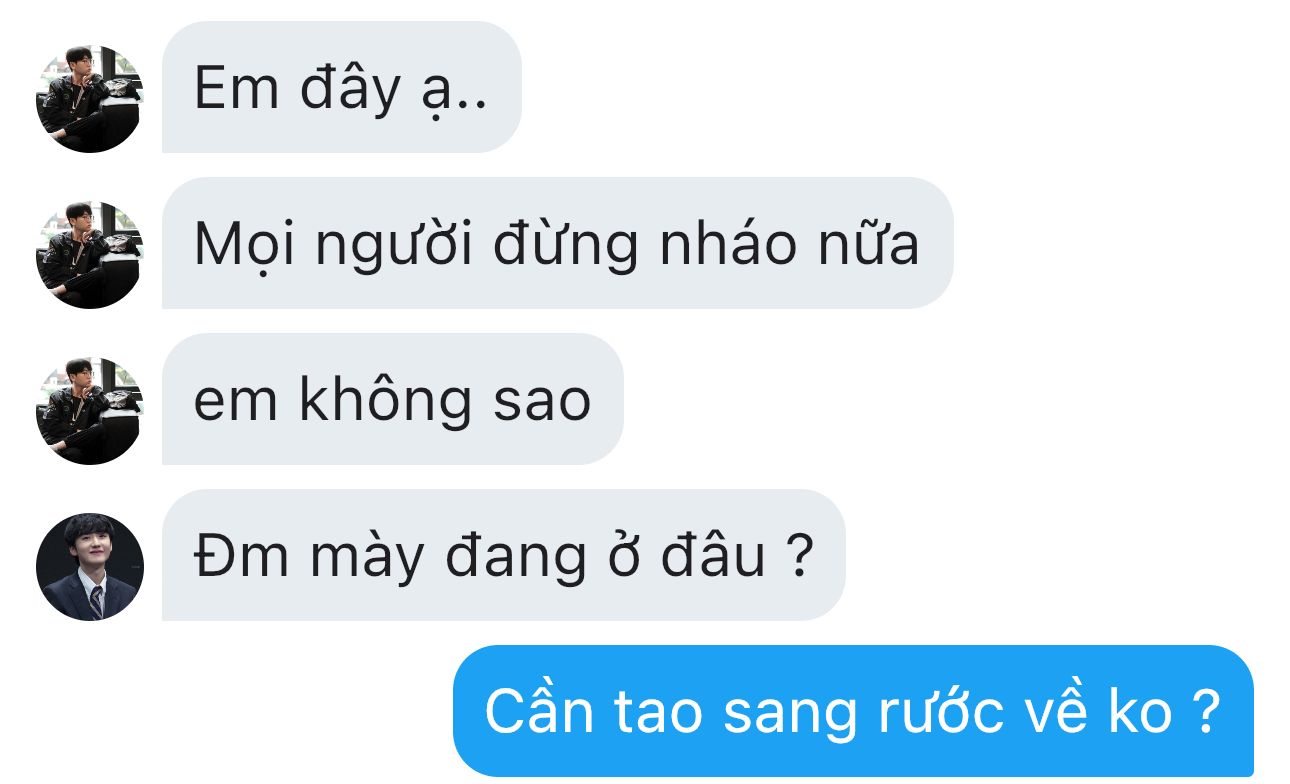
Task: Click the question mark after "ở đâu"
Action: pyautogui.click(x=799, y=555)
